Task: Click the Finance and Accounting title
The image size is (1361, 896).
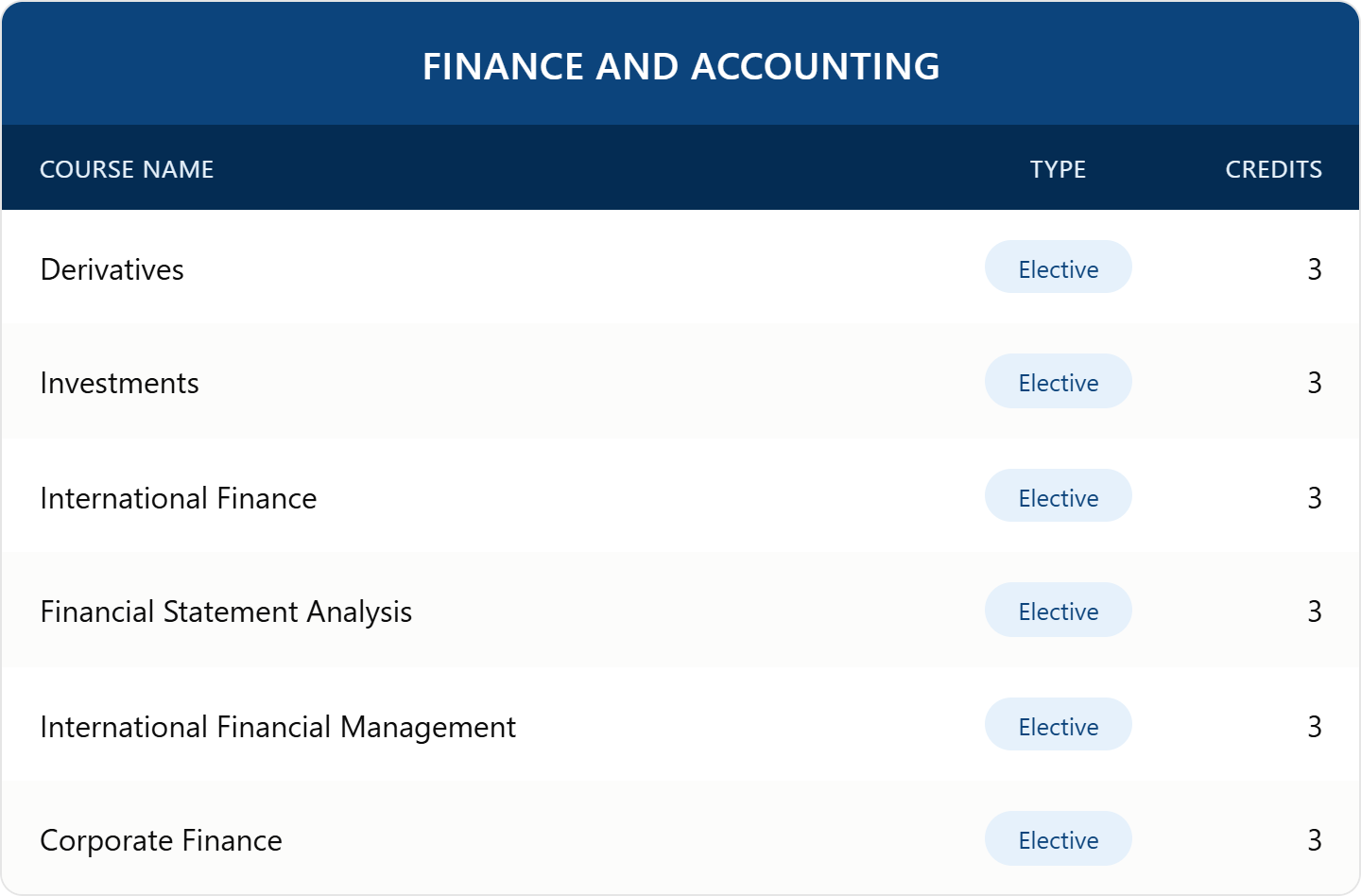Action: (x=680, y=66)
